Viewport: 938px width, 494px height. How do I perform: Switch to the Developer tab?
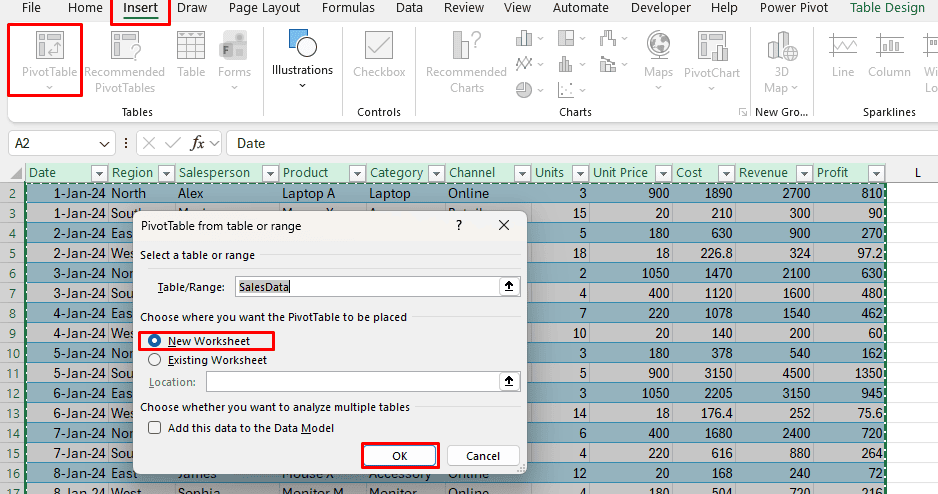[660, 8]
